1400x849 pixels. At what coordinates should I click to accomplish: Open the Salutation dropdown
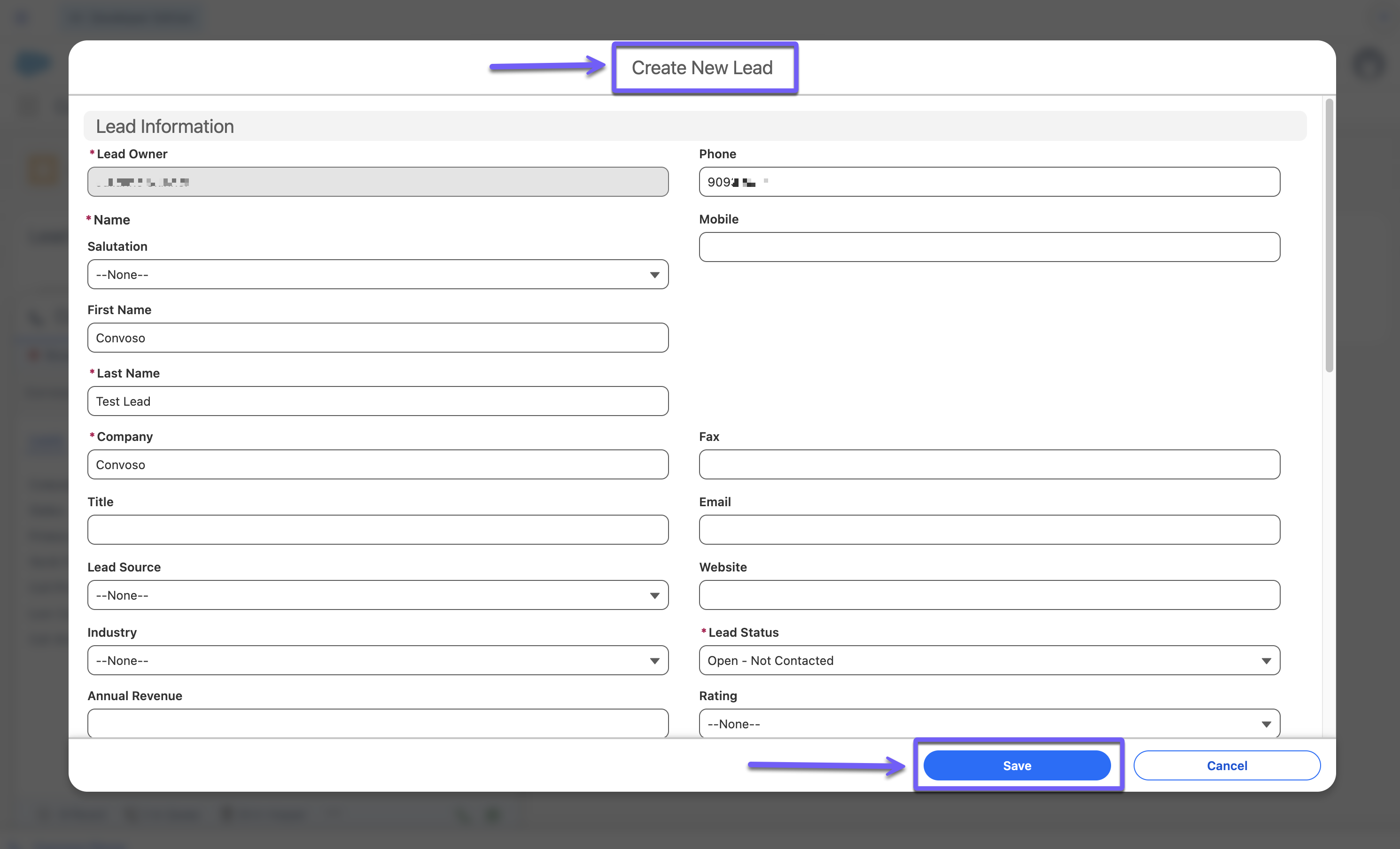point(377,274)
